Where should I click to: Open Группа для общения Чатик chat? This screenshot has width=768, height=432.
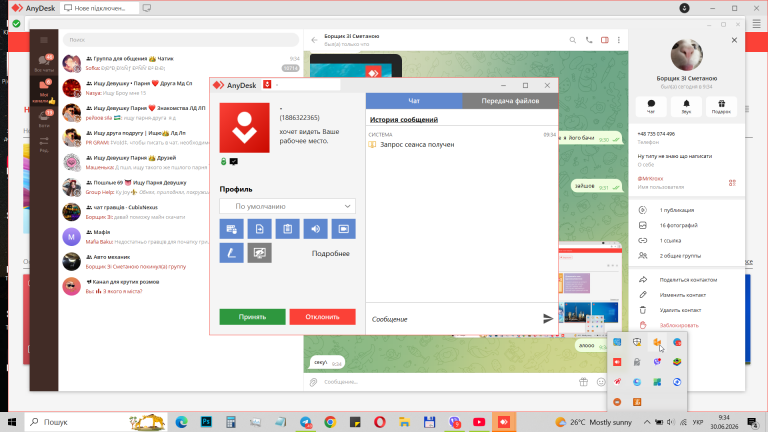point(181,63)
